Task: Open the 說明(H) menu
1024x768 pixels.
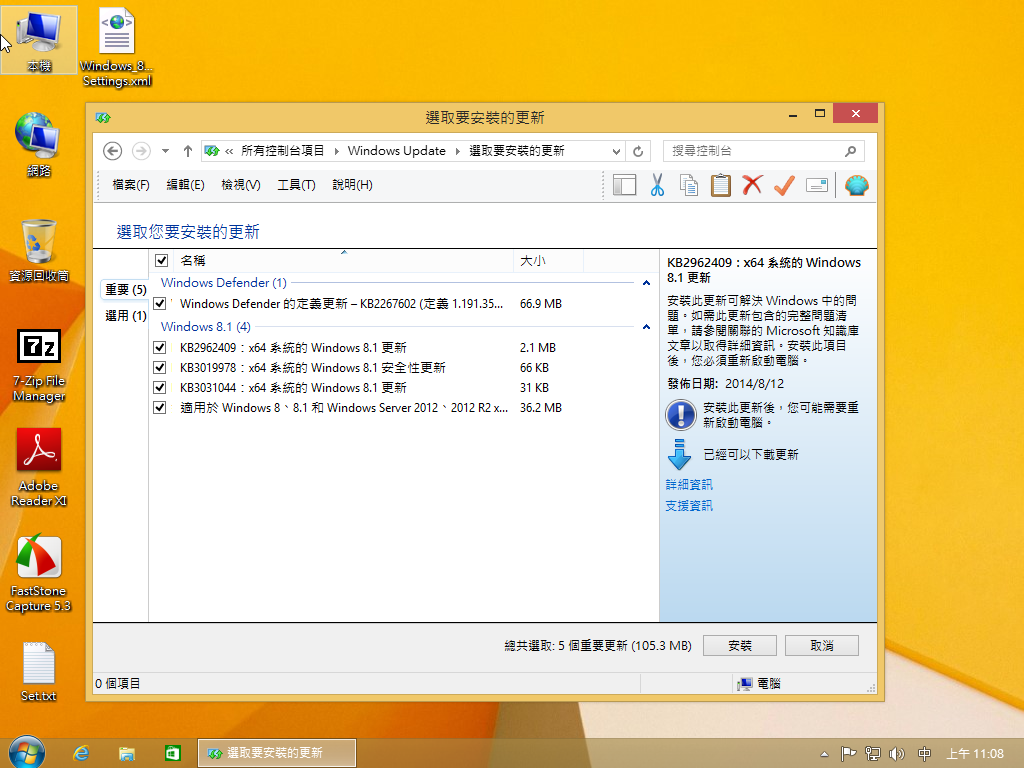Action: 352,185
